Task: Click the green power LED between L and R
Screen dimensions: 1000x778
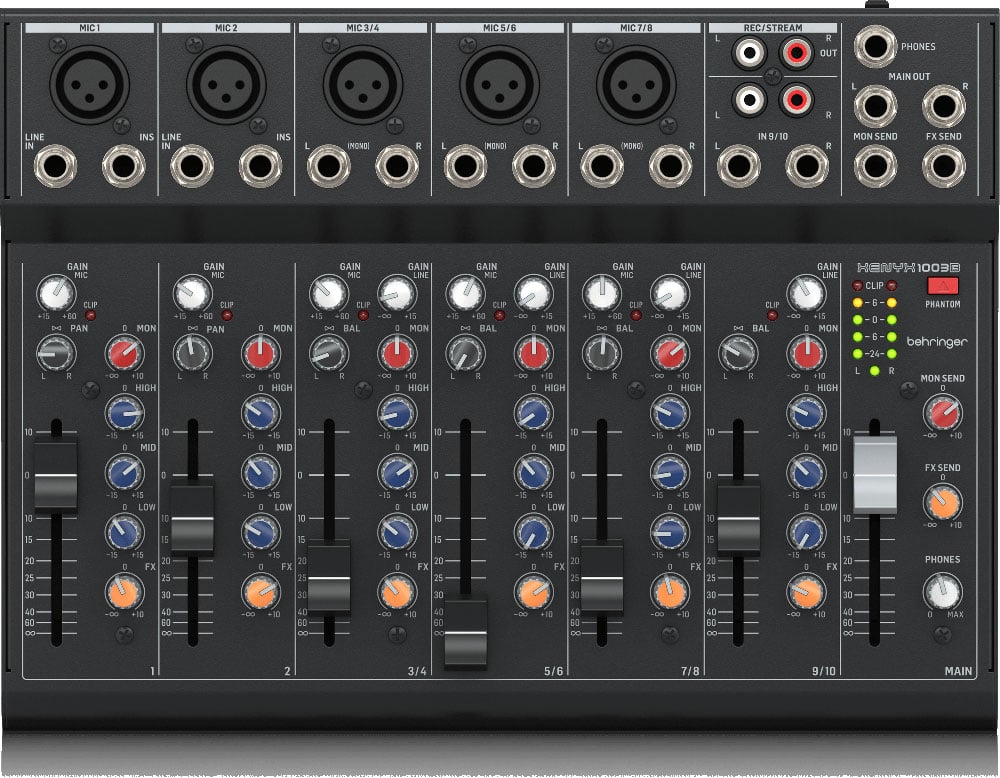Action: pyautogui.click(x=875, y=371)
